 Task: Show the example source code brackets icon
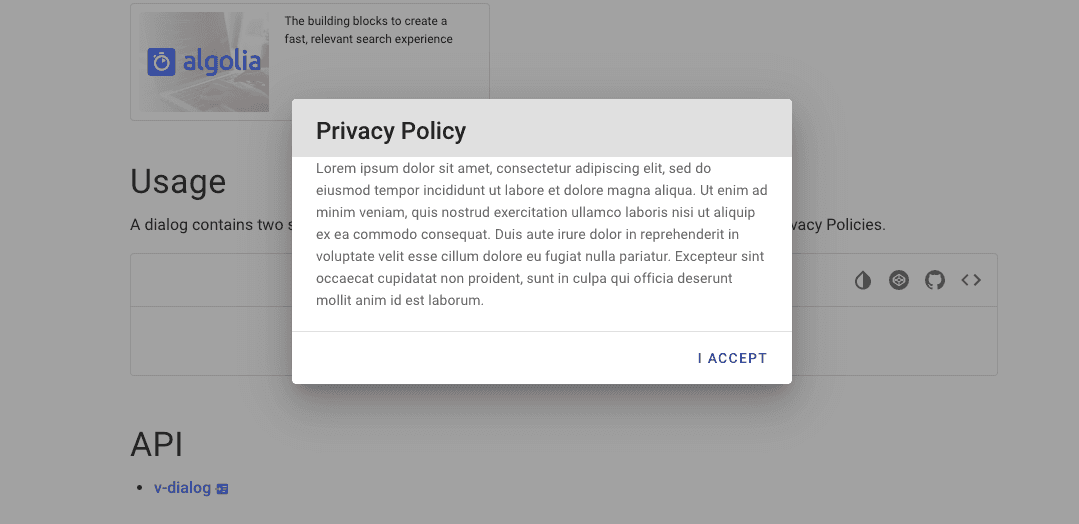971,280
